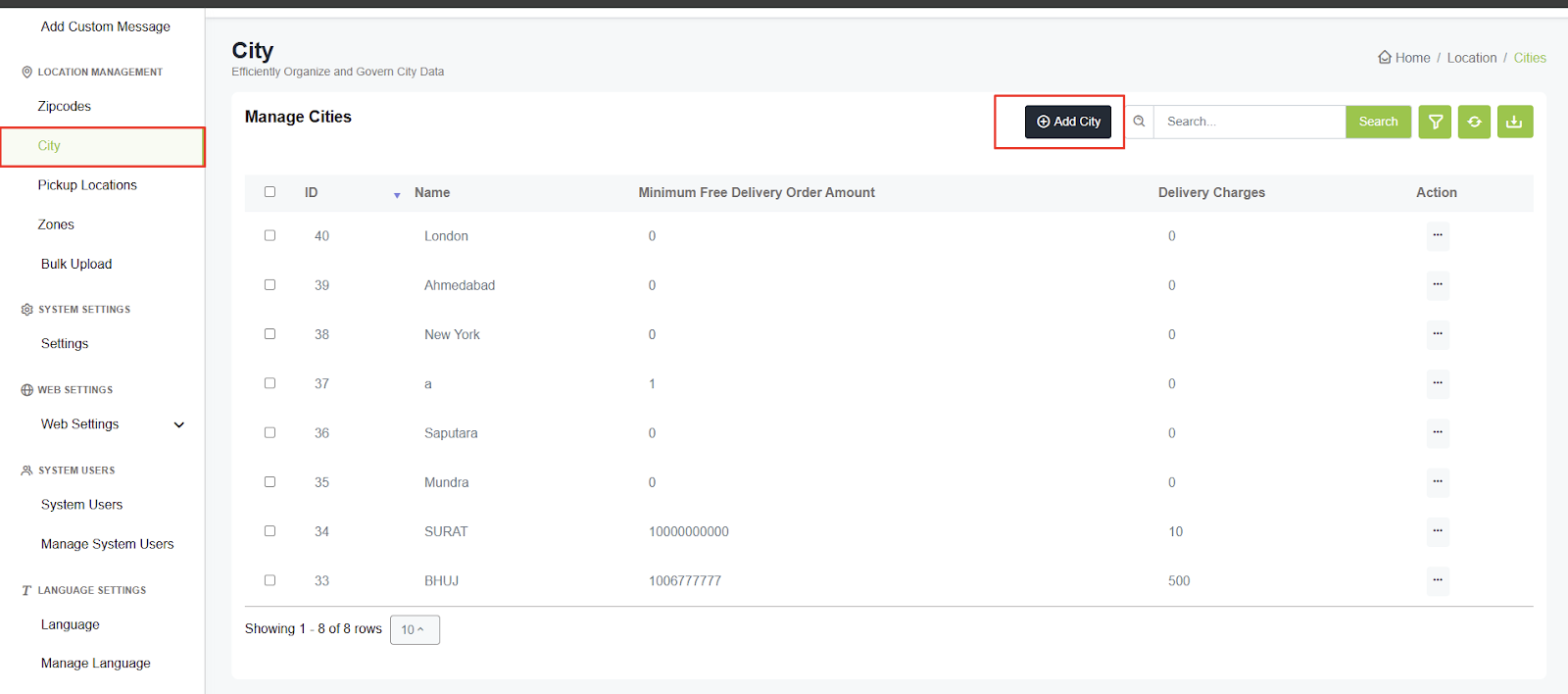Open action menu for Mundra row
This screenshot has height=694, width=1568.
pyautogui.click(x=1438, y=481)
